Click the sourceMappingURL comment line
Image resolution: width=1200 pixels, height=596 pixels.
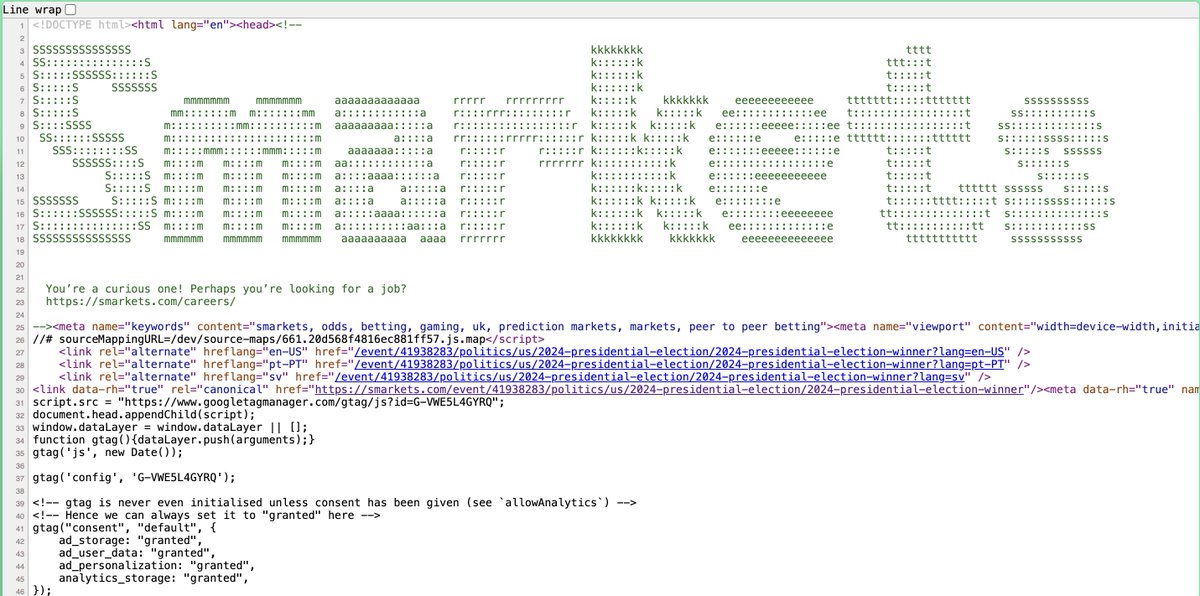[289, 338]
